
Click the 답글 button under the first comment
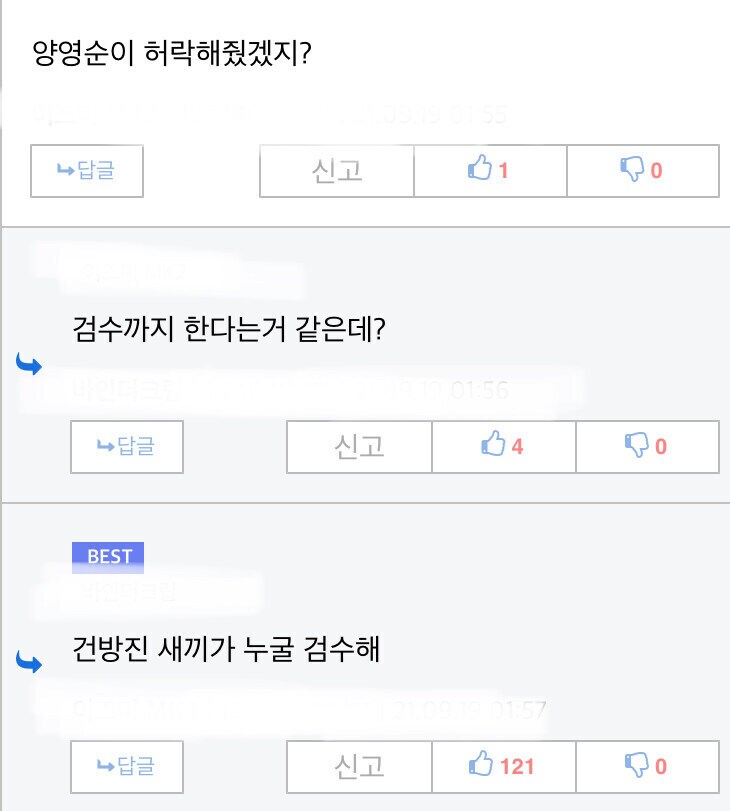87,170
